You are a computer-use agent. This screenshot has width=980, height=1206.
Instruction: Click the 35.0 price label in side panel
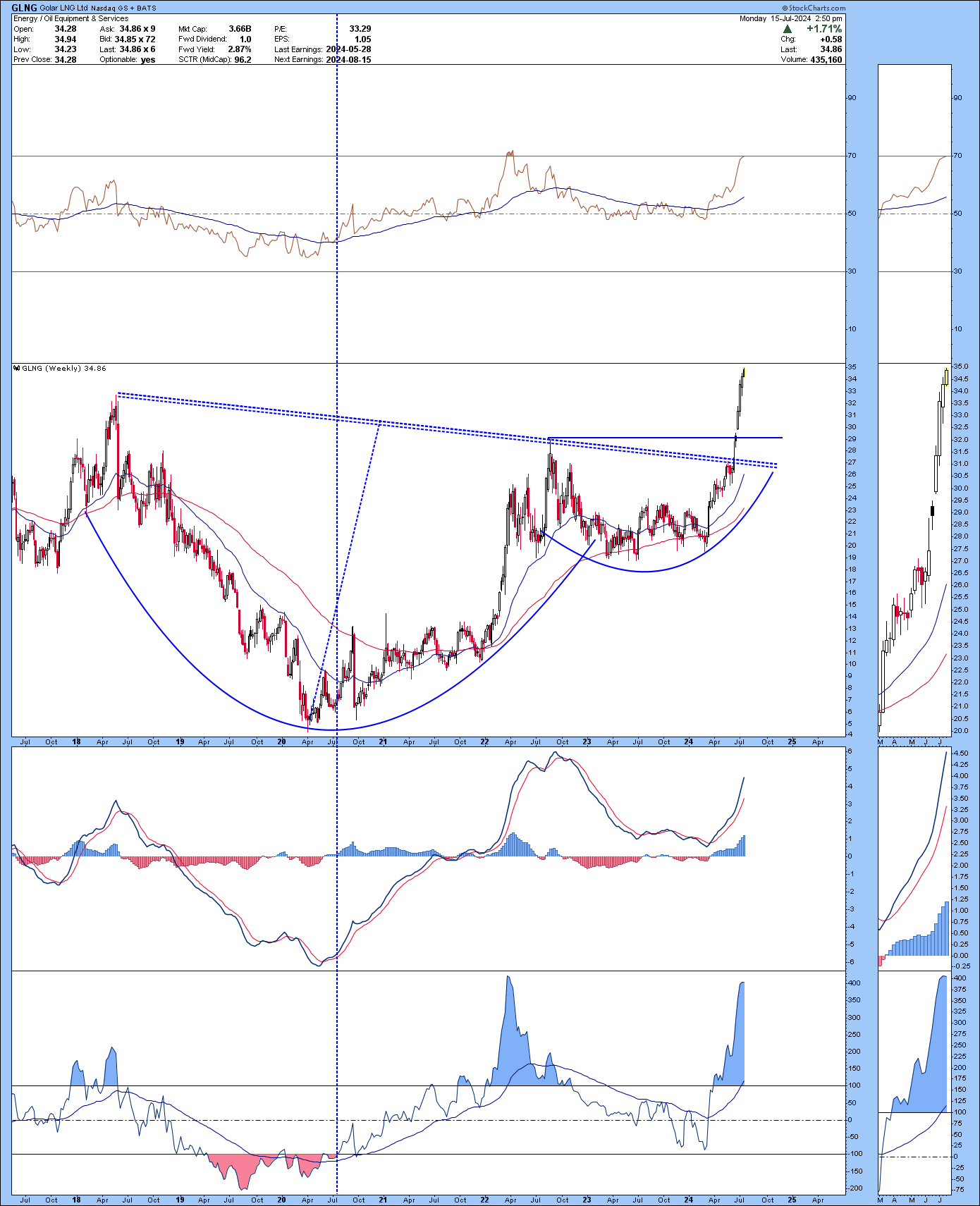[x=960, y=367]
